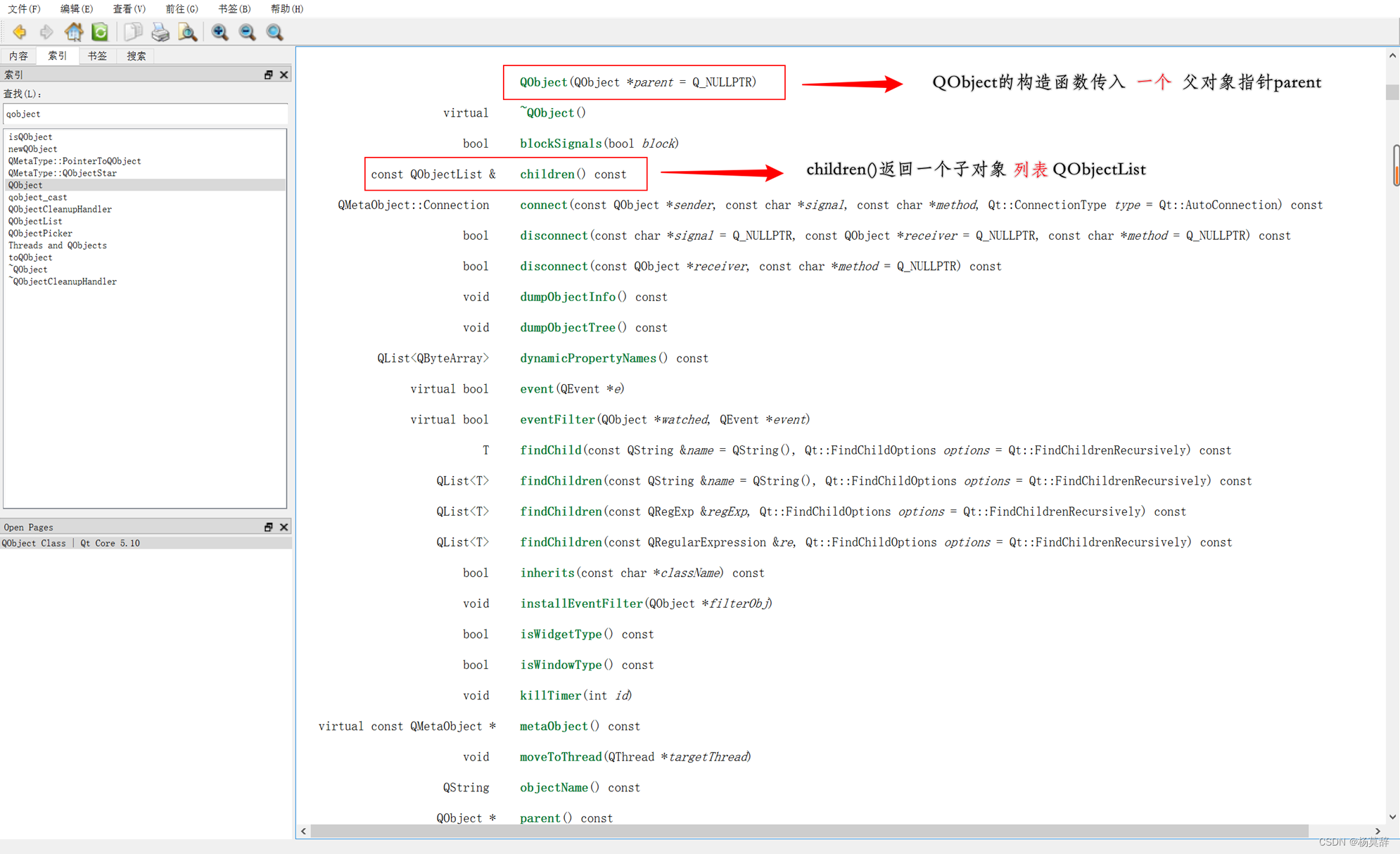This screenshot has width=1400, height=854.
Task: Zoom in with plus magnifier
Action: (220, 32)
